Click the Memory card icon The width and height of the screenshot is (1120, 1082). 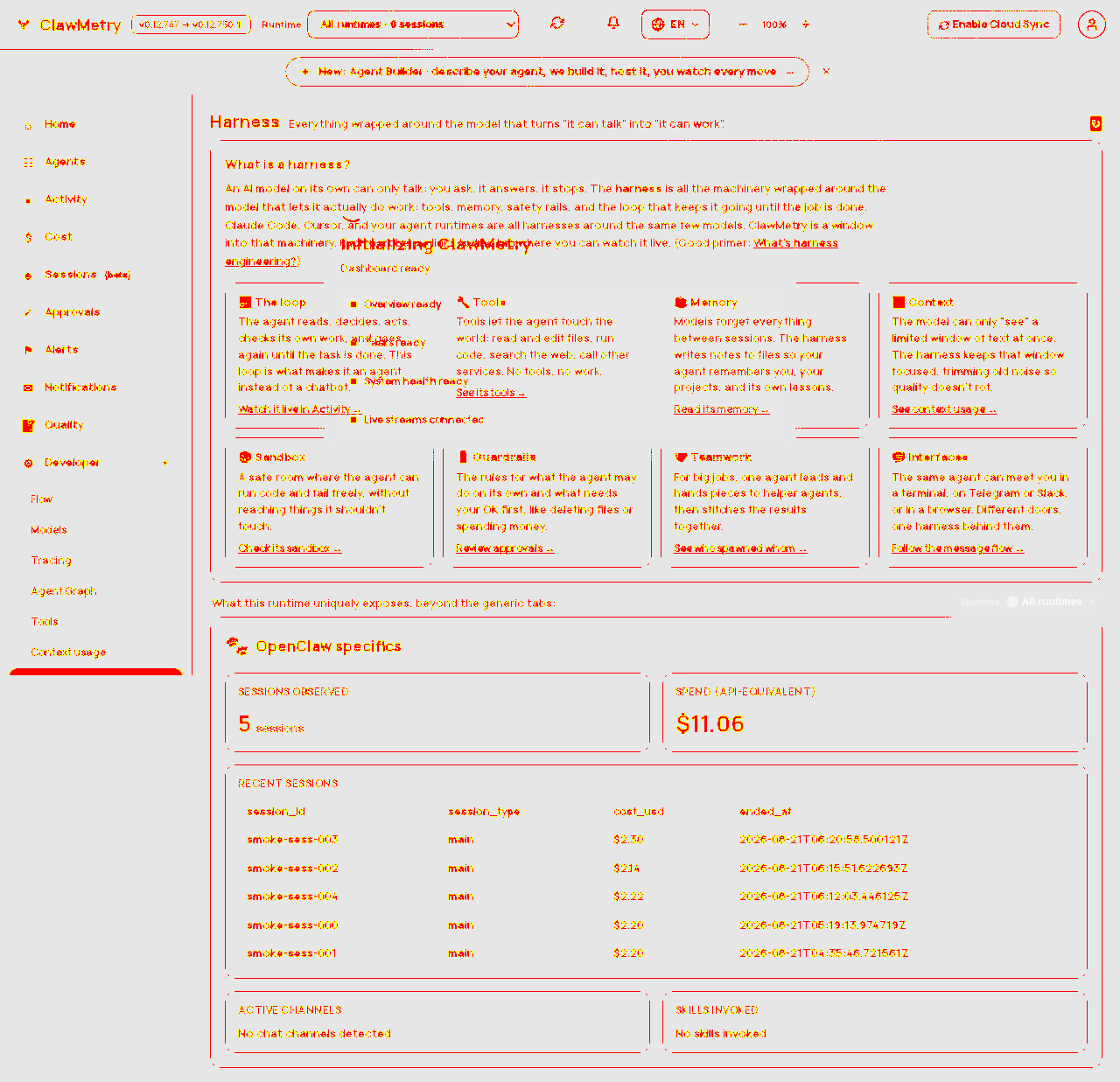[681, 303]
